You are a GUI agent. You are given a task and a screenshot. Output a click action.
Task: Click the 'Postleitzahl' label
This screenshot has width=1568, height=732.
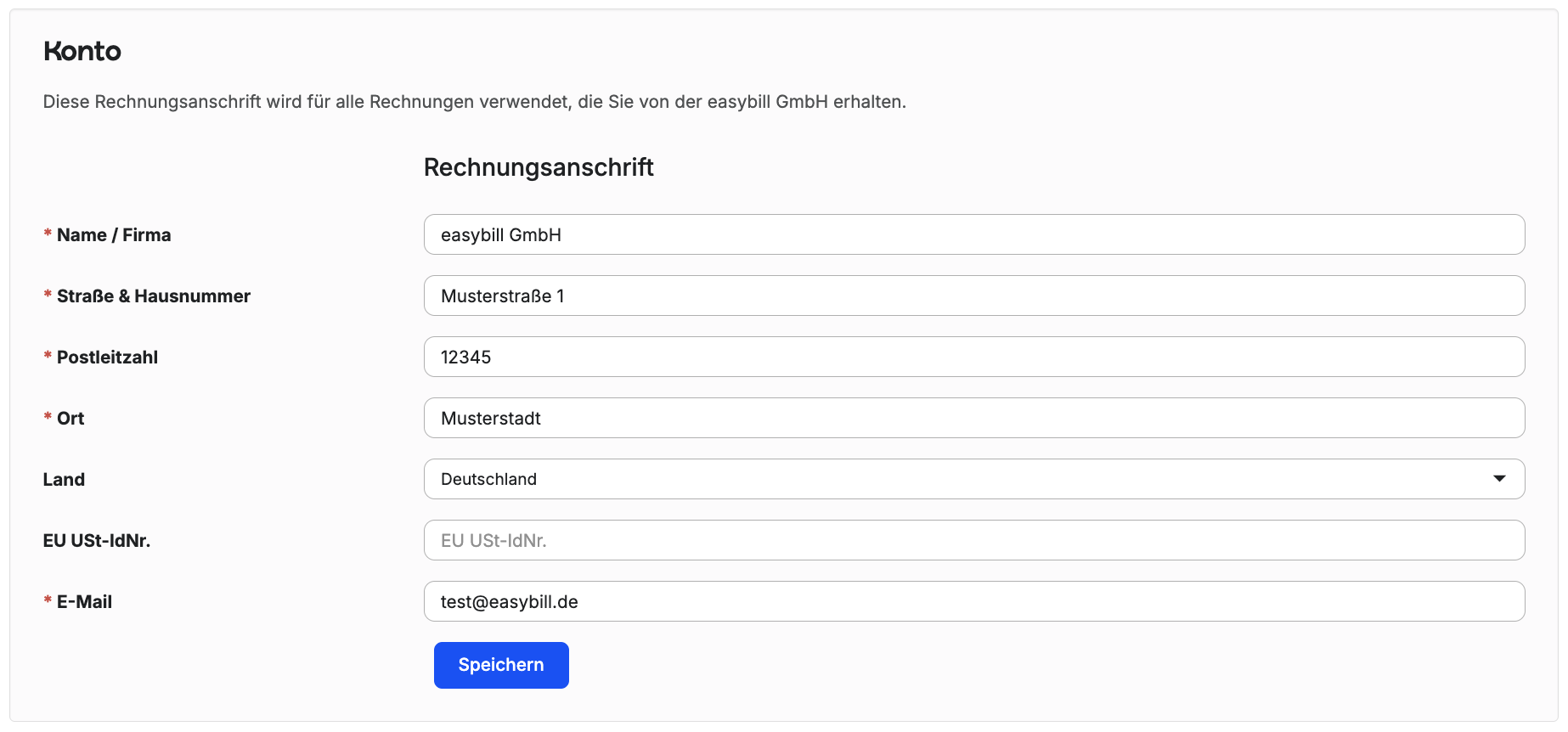[107, 358]
